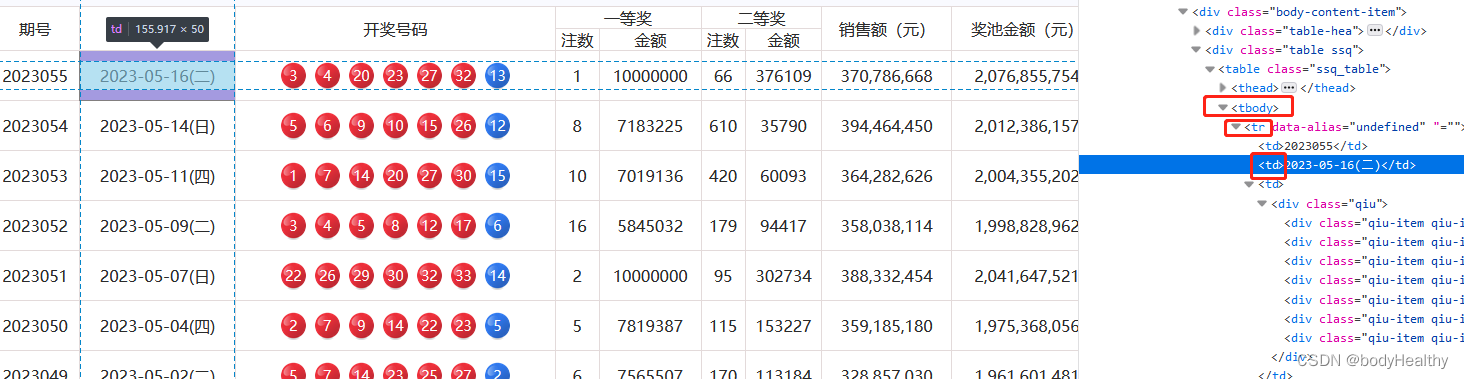
Task: Click the 金额 subheader under 二等奖
Action: [783, 41]
